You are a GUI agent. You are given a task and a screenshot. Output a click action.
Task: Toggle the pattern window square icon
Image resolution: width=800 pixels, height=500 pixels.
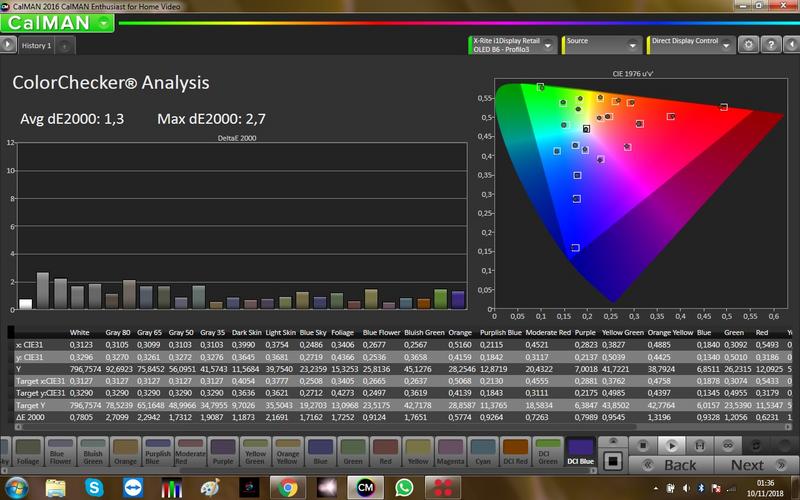point(613,461)
